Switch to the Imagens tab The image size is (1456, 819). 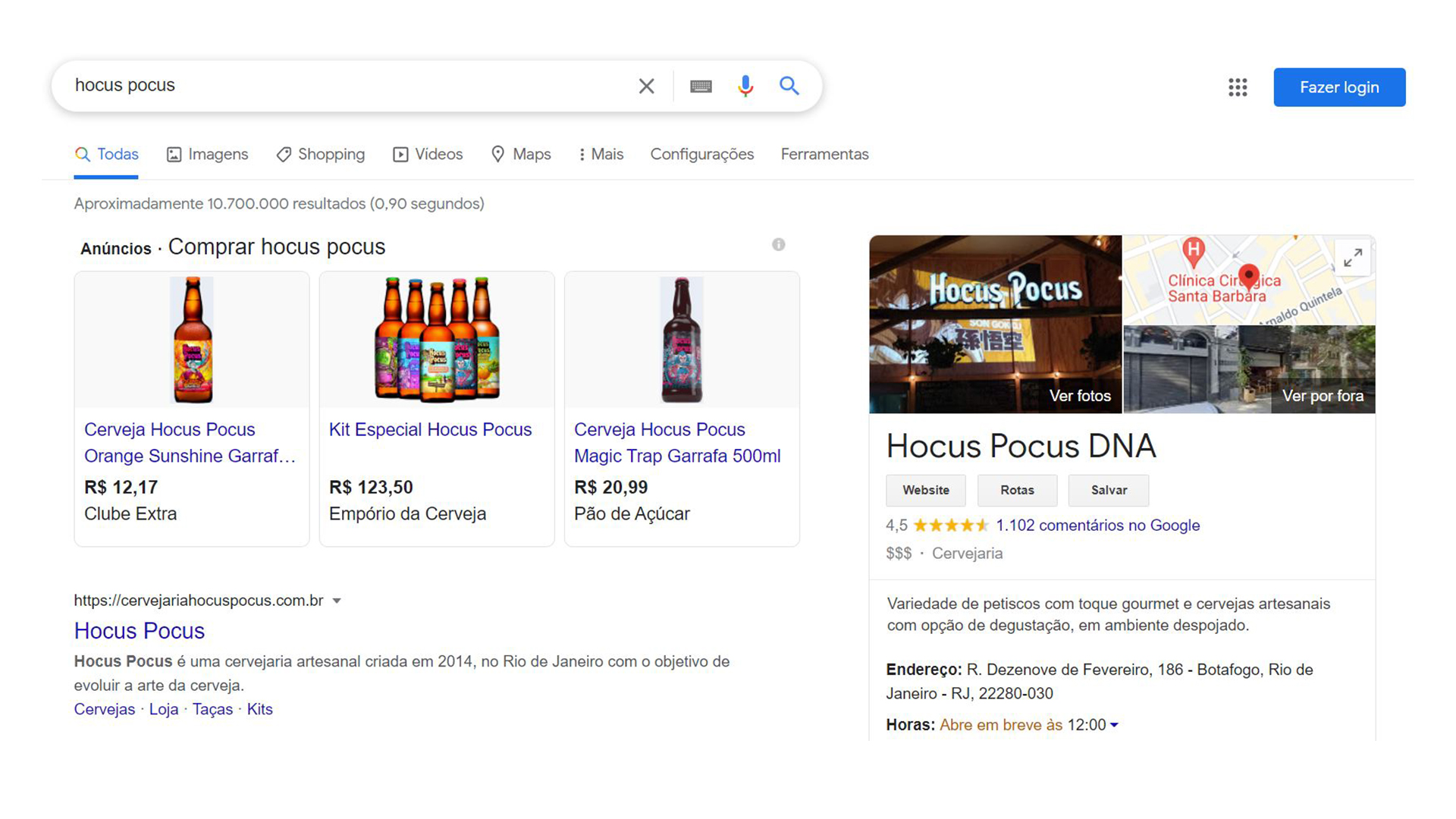[x=207, y=155]
